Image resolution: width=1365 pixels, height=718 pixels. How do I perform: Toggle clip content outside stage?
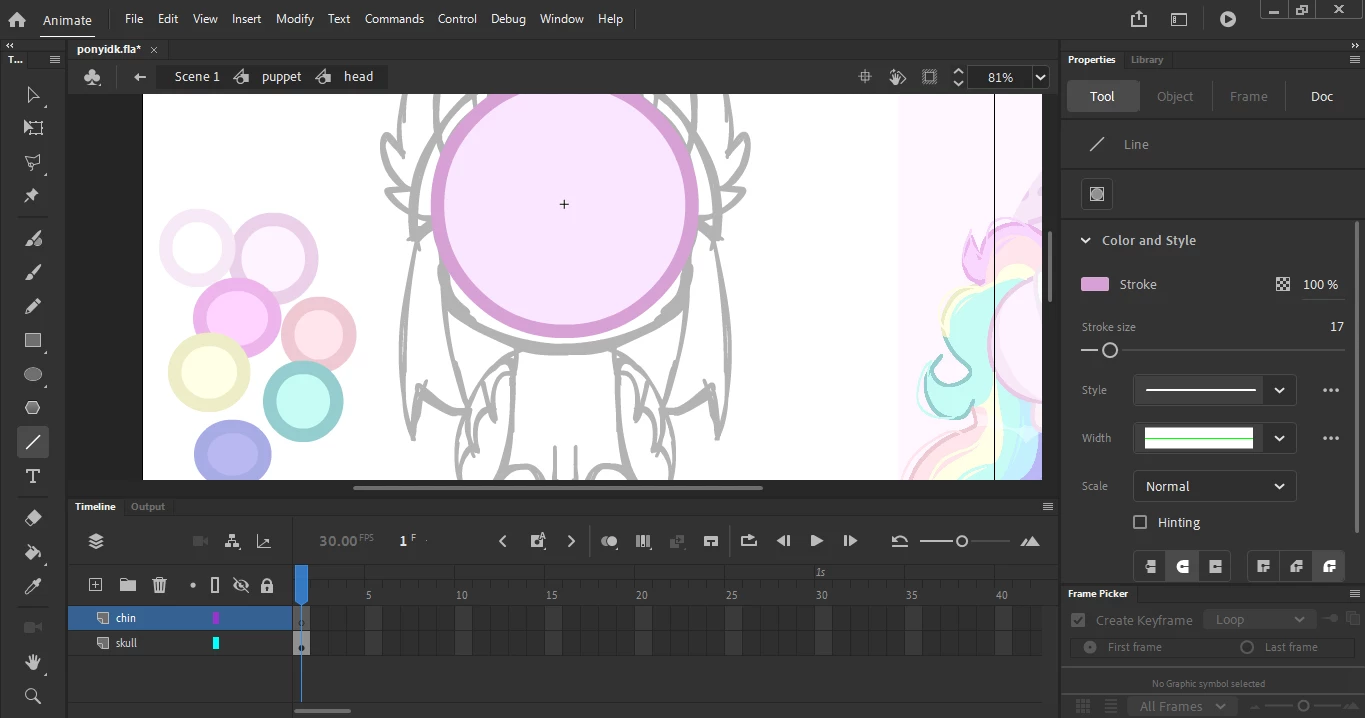[930, 77]
